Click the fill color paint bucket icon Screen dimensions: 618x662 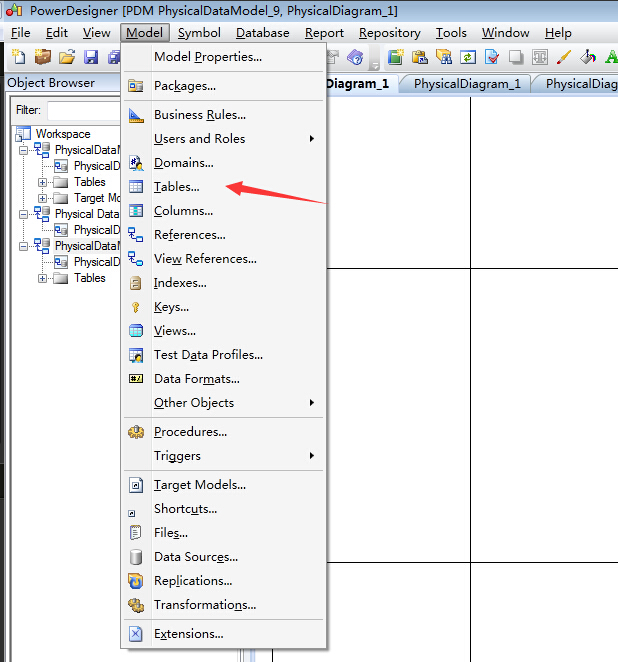(x=588, y=57)
